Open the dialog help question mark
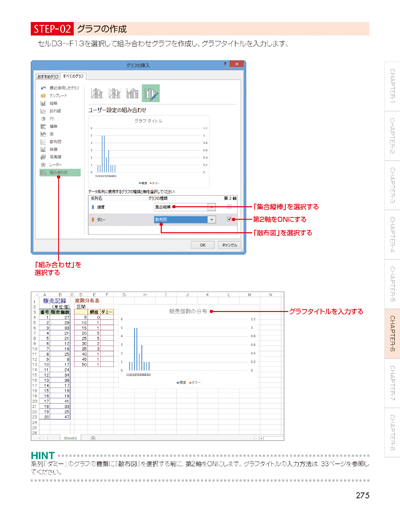The width and height of the screenshot is (400, 510). tap(225, 64)
